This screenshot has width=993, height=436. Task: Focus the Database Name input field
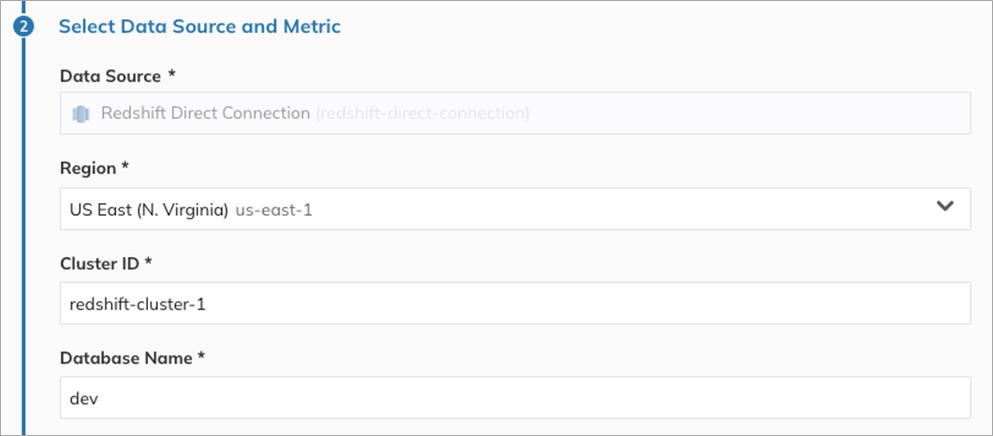pos(515,397)
